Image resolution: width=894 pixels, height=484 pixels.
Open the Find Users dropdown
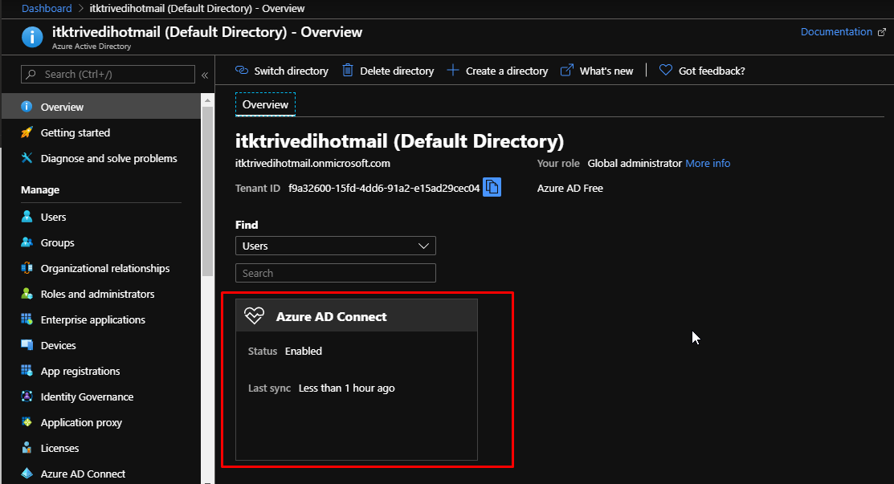click(x=335, y=246)
